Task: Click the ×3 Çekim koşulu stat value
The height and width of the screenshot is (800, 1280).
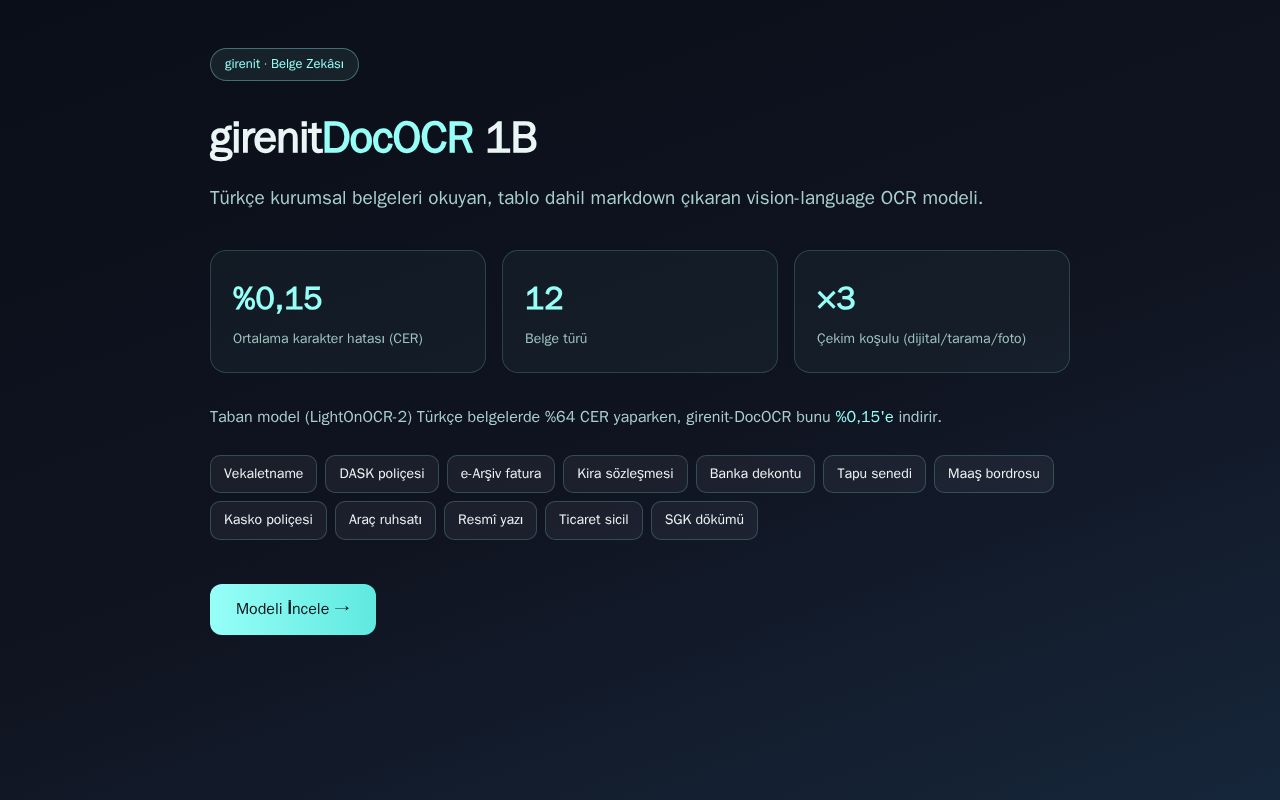Action: coord(836,299)
